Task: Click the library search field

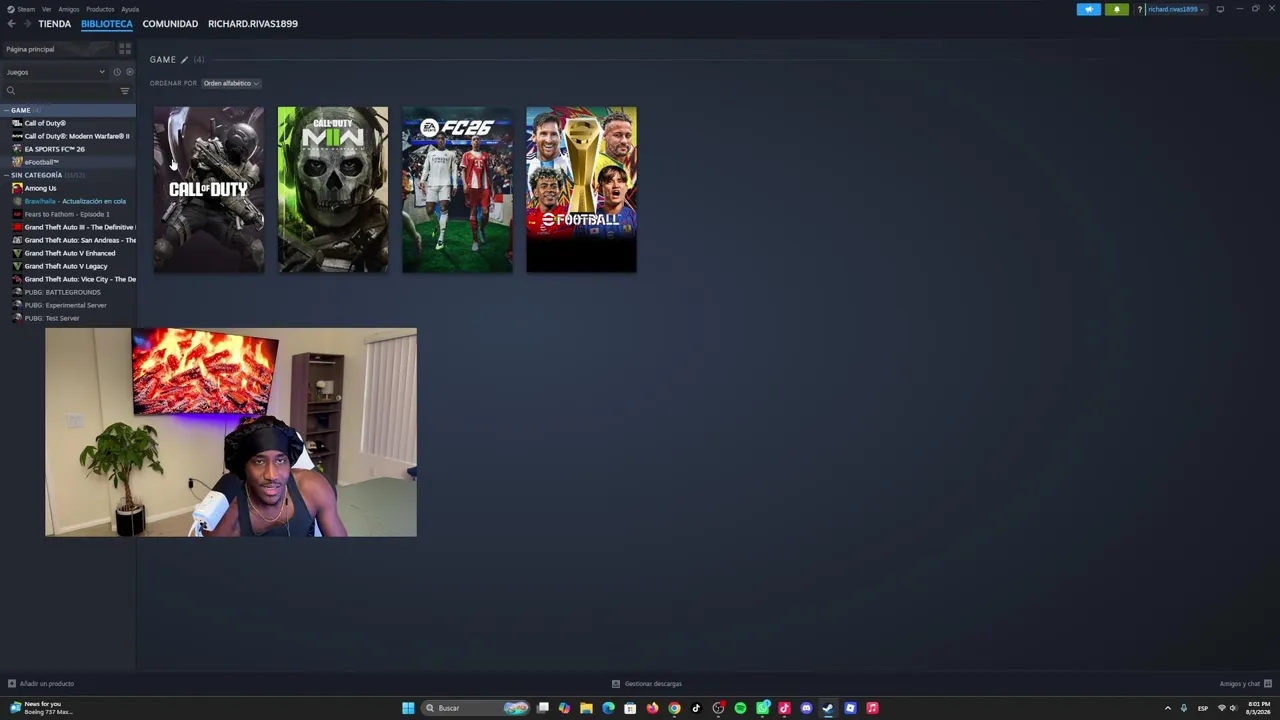Action: pos(62,91)
